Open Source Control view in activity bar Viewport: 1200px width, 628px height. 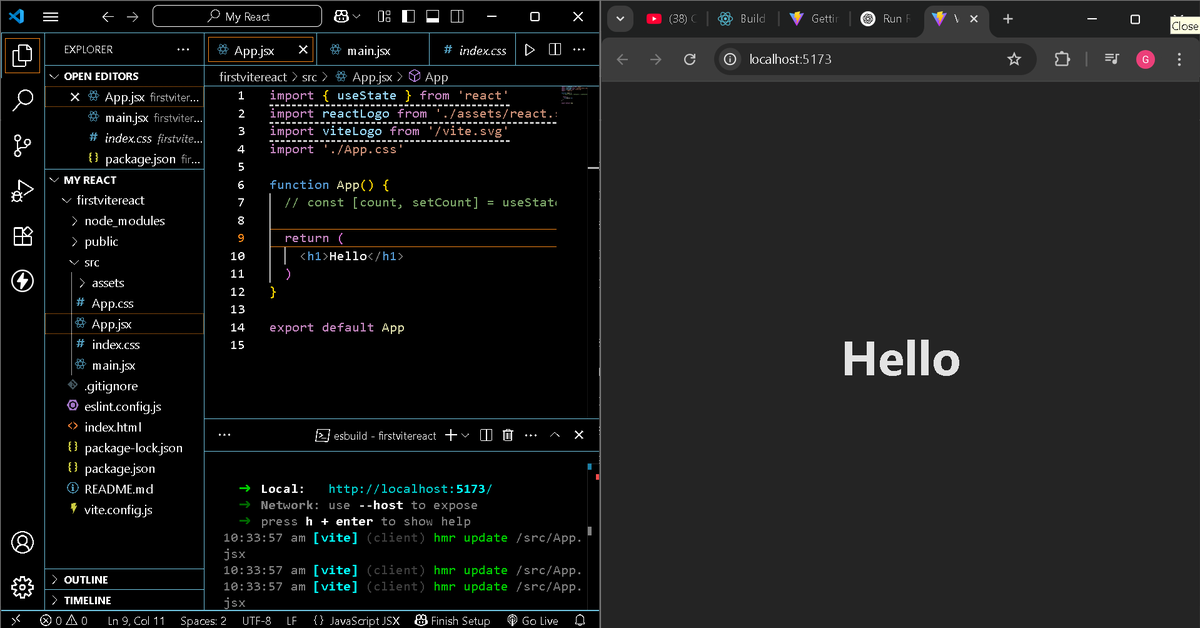click(x=22, y=146)
